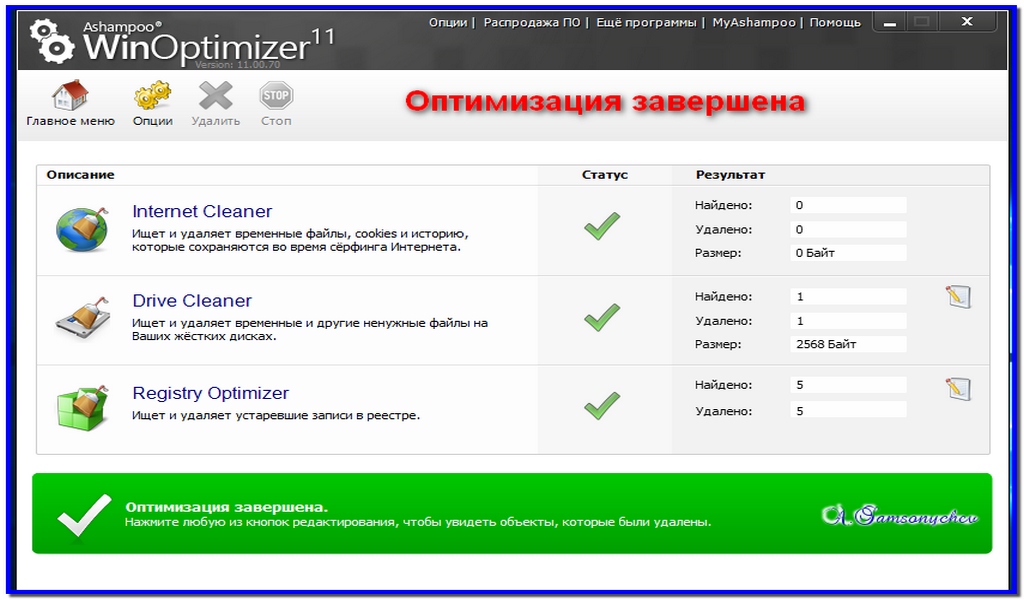Click Registry Optimizer green status checkmark
This screenshot has width=1024, height=600.
click(x=601, y=405)
